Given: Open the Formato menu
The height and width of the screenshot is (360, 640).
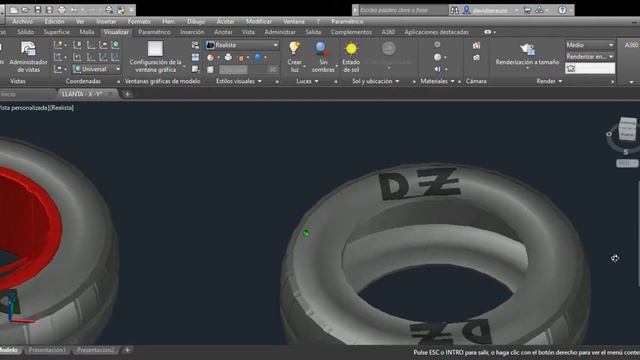Looking at the screenshot, I should pos(139,21).
